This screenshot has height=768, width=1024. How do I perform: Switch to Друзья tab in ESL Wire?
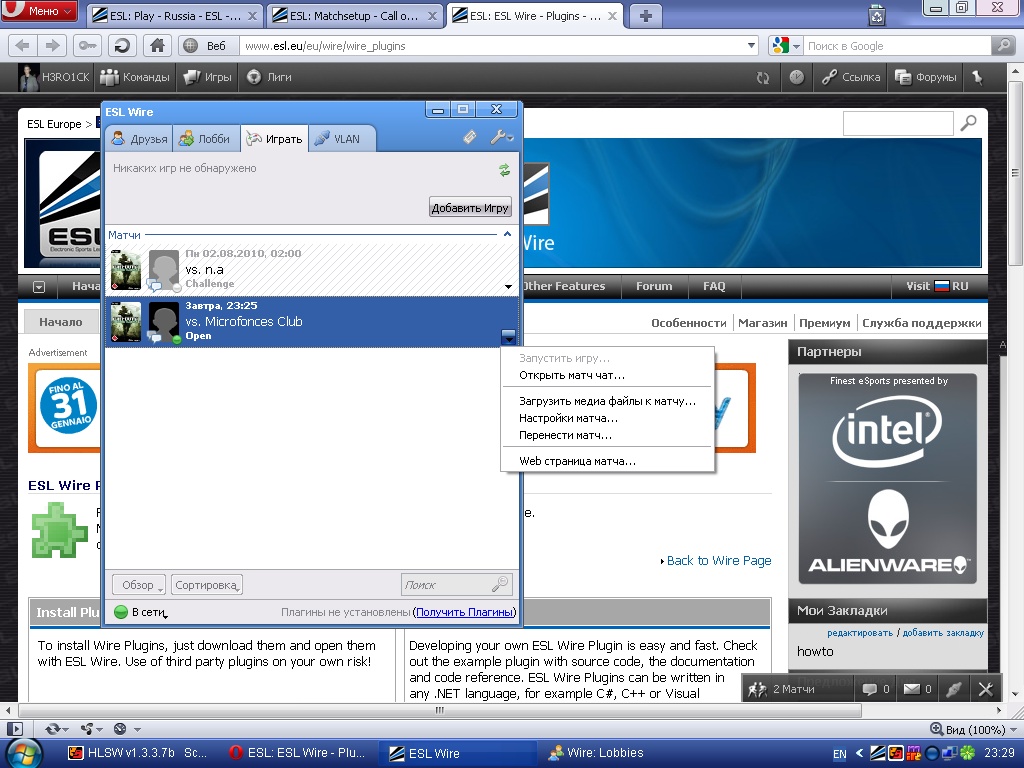[x=139, y=138]
